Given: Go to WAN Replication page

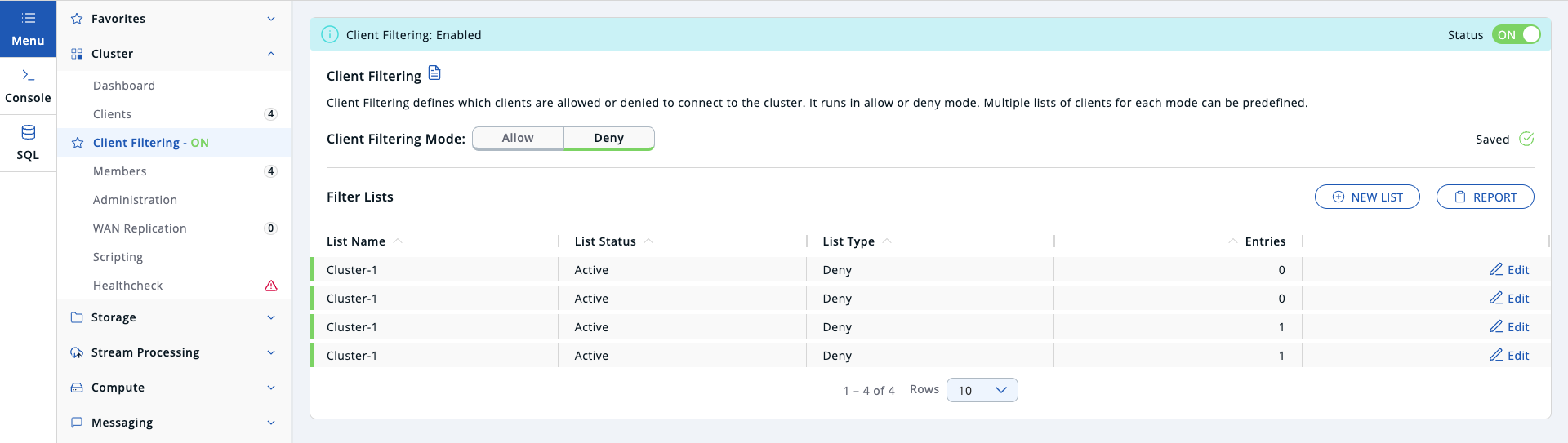Looking at the screenshot, I should (x=140, y=228).
